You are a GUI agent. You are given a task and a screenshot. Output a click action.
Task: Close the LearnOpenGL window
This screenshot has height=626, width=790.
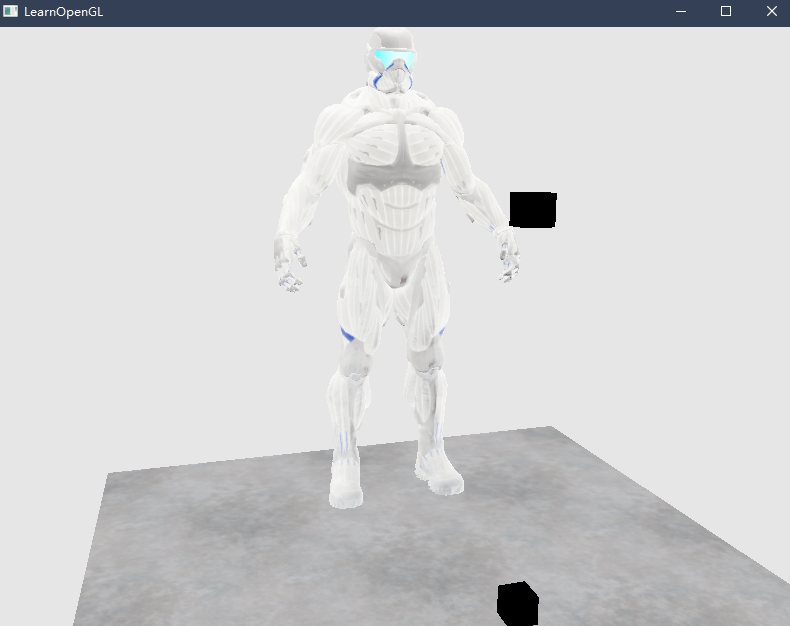tap(771, 11)
